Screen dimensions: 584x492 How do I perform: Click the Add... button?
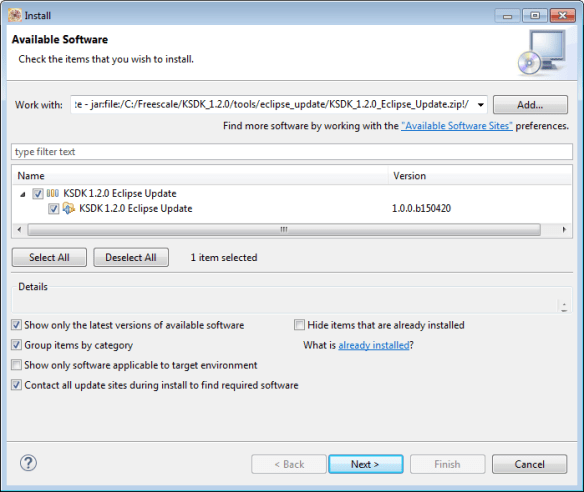530,105
